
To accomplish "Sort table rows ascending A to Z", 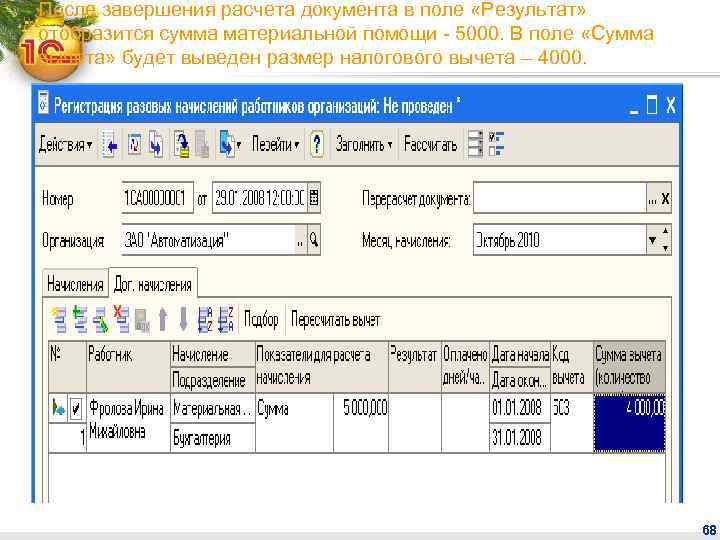I will (x=205, y=320).
